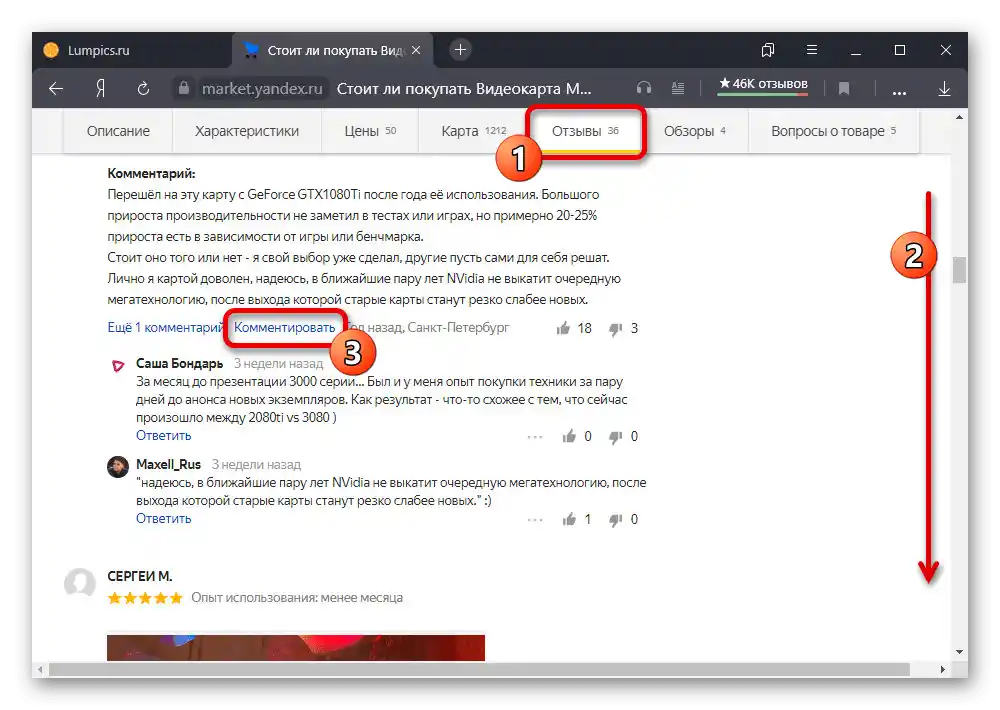Open the Вопросы о товаре tab

click(833, 131)
